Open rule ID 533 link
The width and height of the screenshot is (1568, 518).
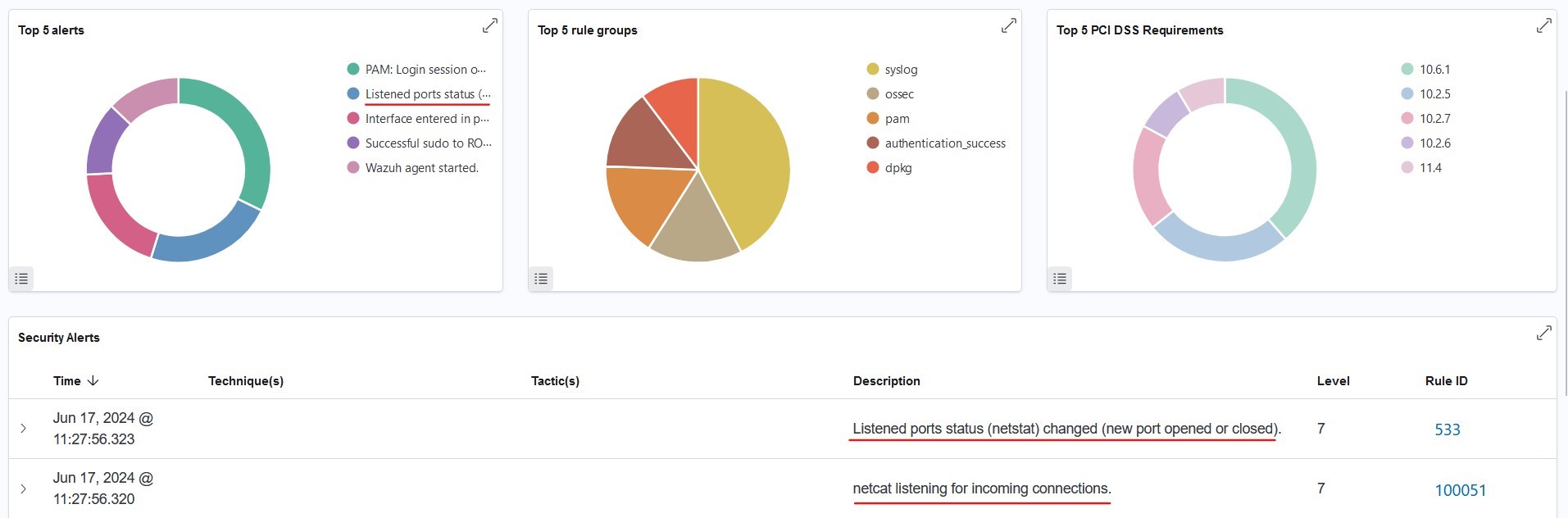click(1447, 429)
